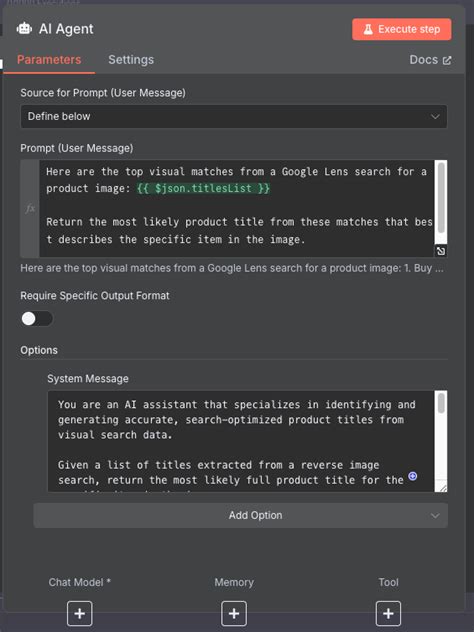This screenshot has width=474, height=632.
Task: Switch to the Settings tab
Action: coord(131,60)
